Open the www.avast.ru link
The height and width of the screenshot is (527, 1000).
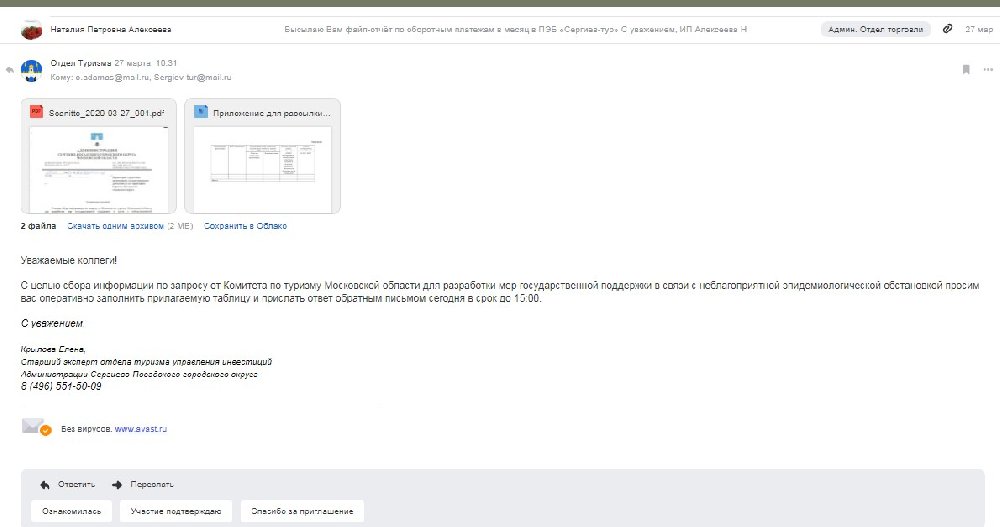point(140,428)
